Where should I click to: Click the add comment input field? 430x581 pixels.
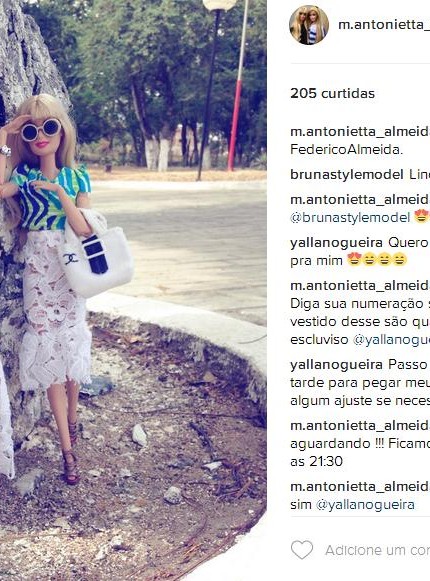[377, 550]
